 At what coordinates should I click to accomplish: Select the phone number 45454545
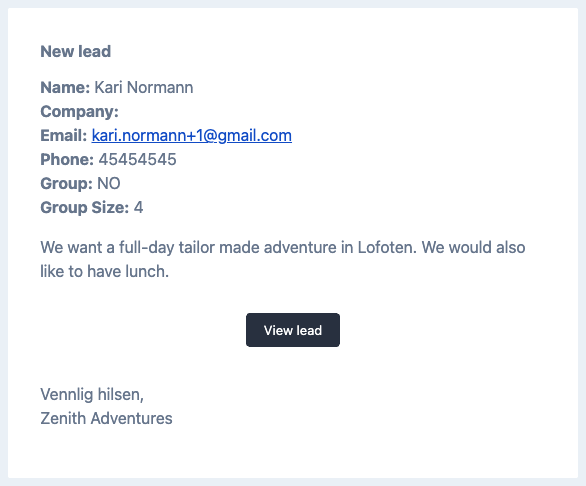(137, 160)
